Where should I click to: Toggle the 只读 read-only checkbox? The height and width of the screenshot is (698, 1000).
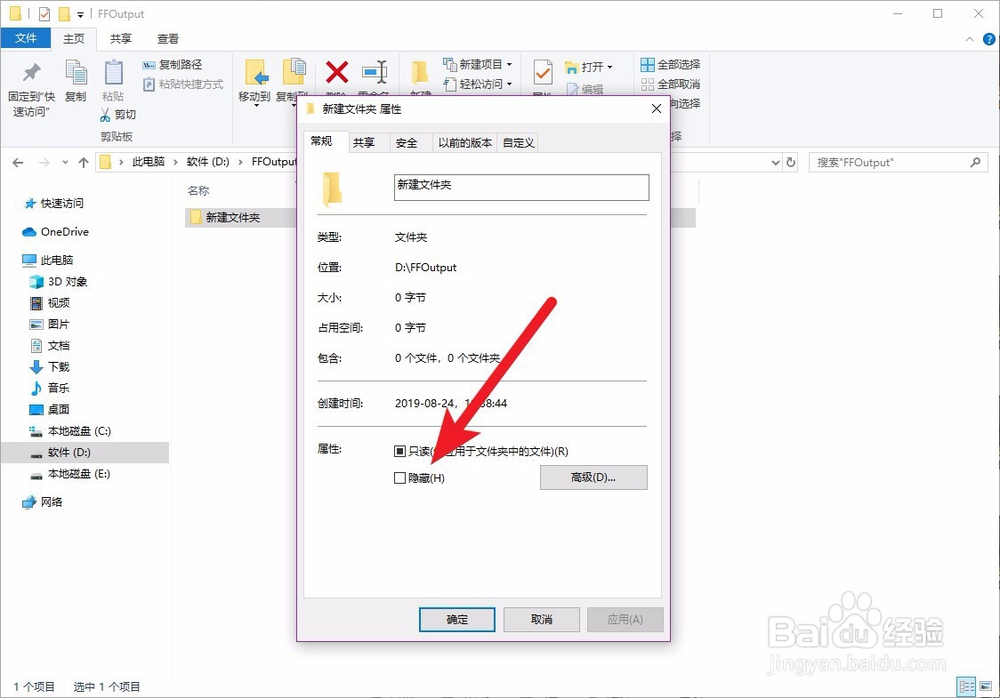[400, 452]
